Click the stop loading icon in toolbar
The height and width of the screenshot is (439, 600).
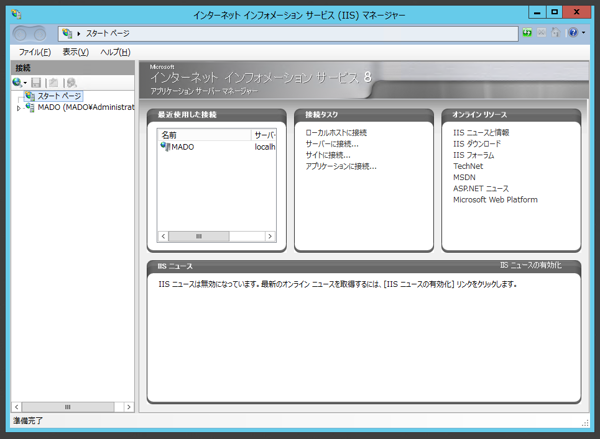[541, 33]
